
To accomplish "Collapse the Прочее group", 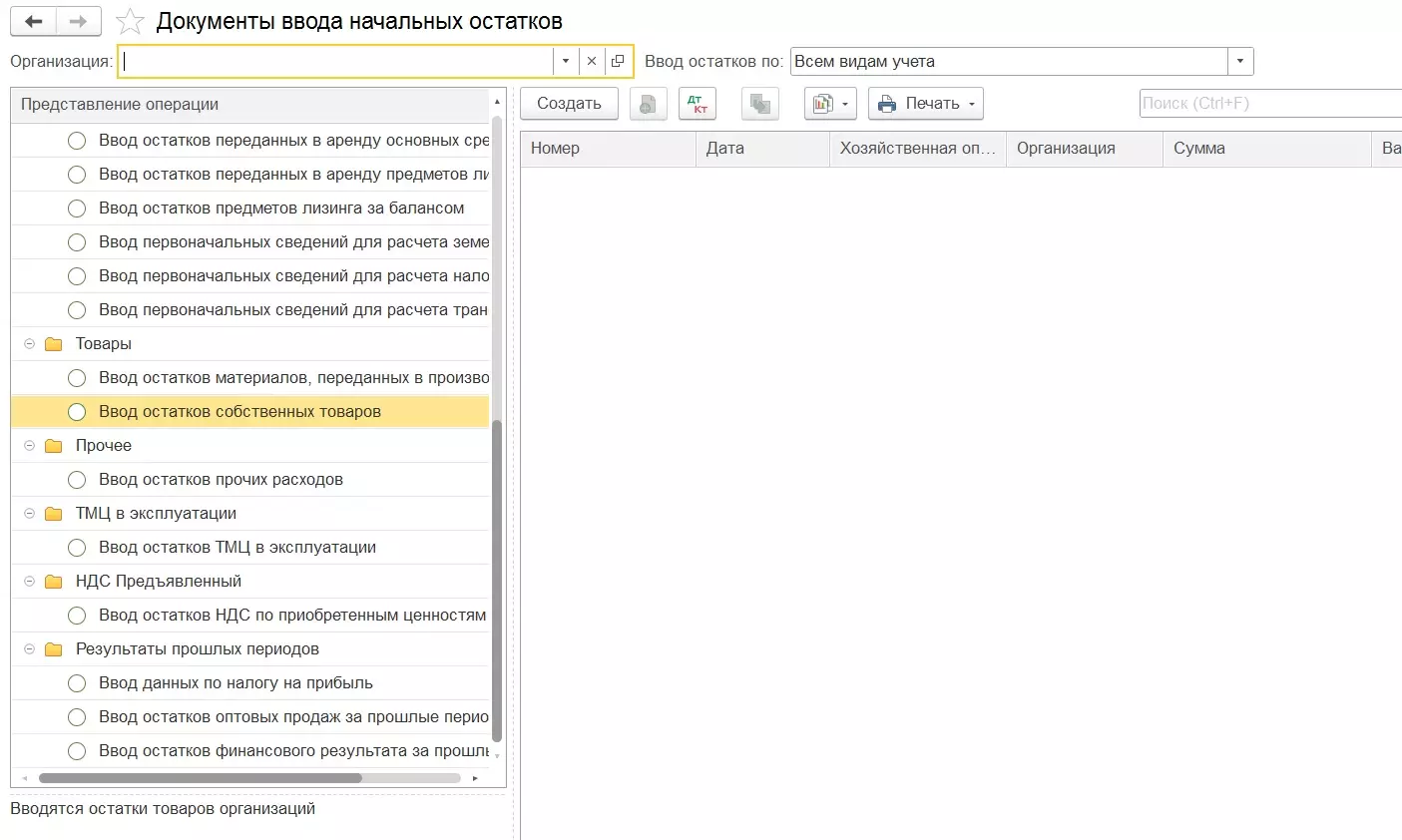I will pos(29,446).
